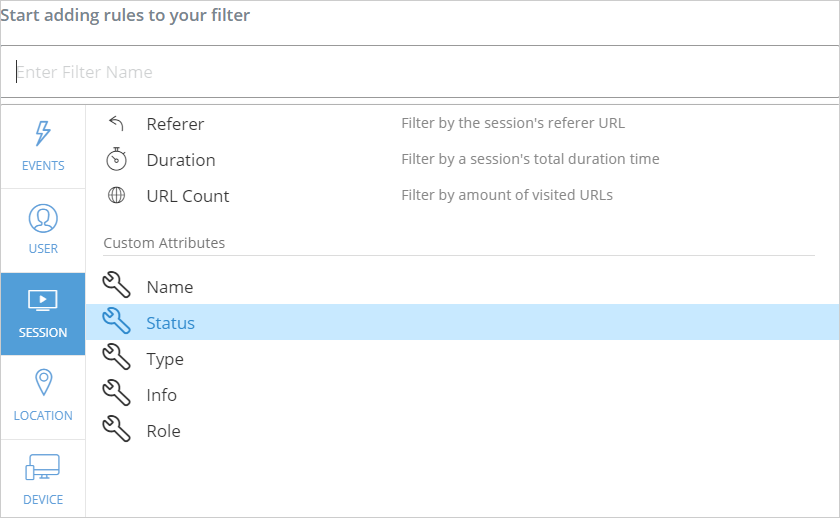Click wrench icon beside Role attribute

coord(117,431)
